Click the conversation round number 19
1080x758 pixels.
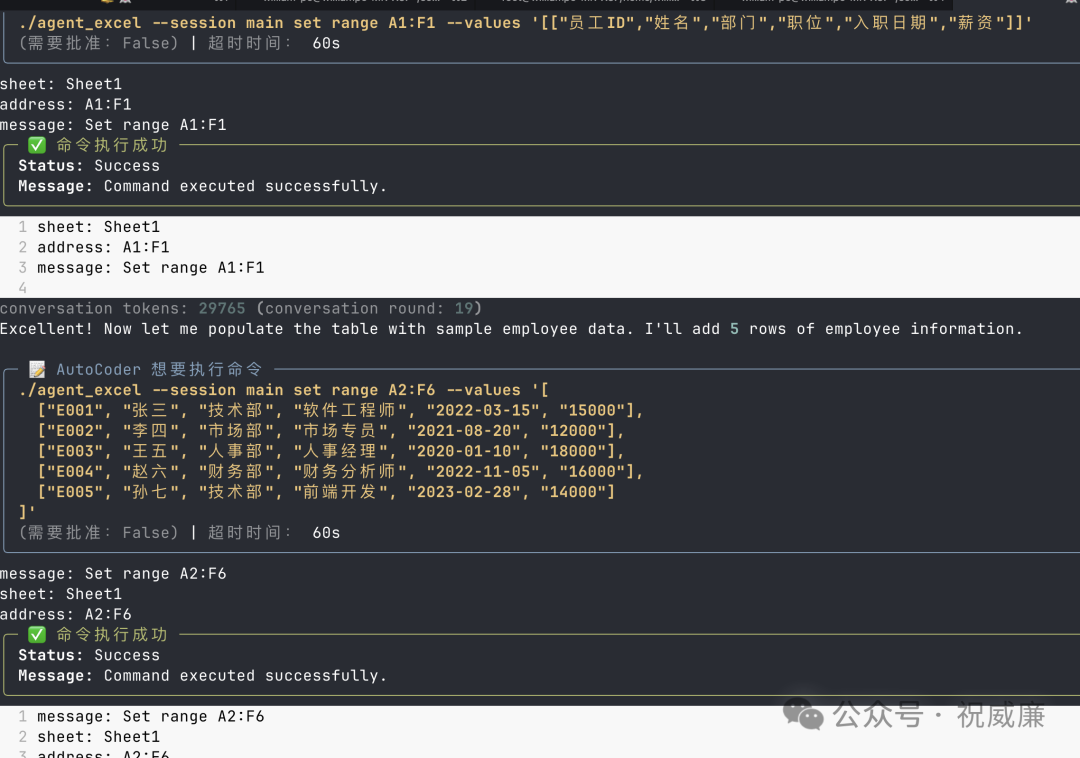click(463, 308)
